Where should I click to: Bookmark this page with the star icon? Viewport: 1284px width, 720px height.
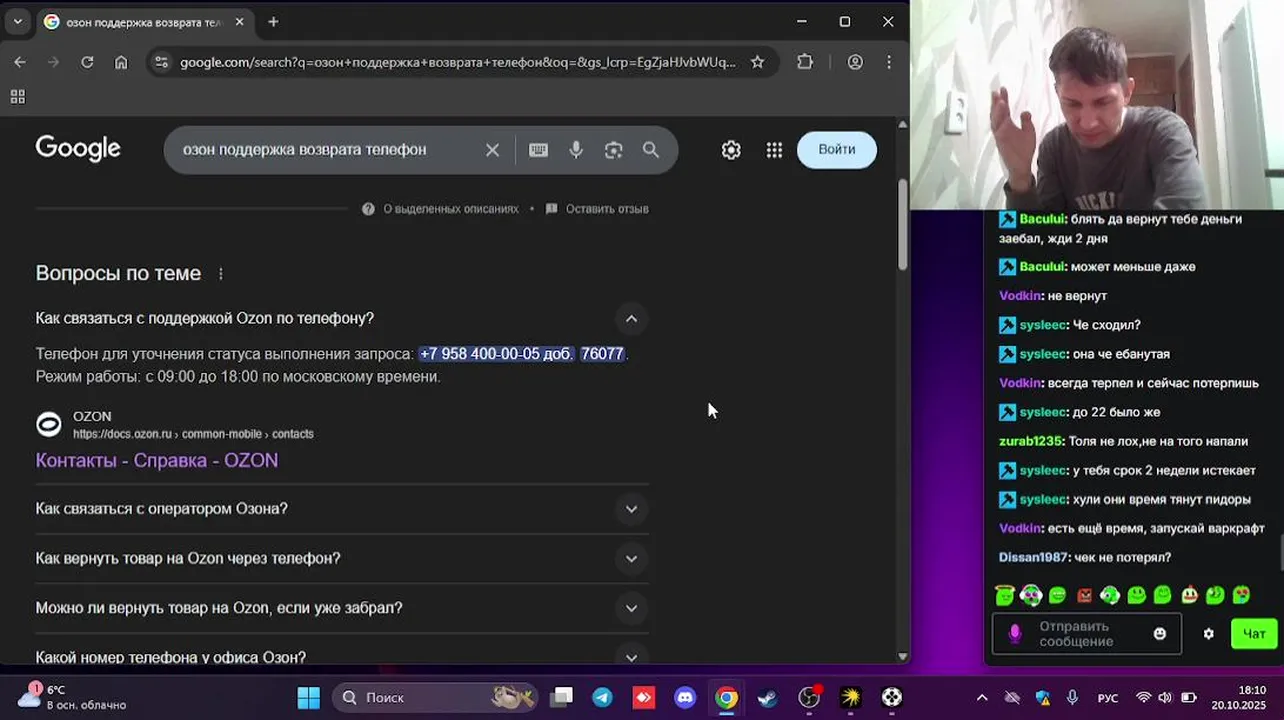[757, 62]
